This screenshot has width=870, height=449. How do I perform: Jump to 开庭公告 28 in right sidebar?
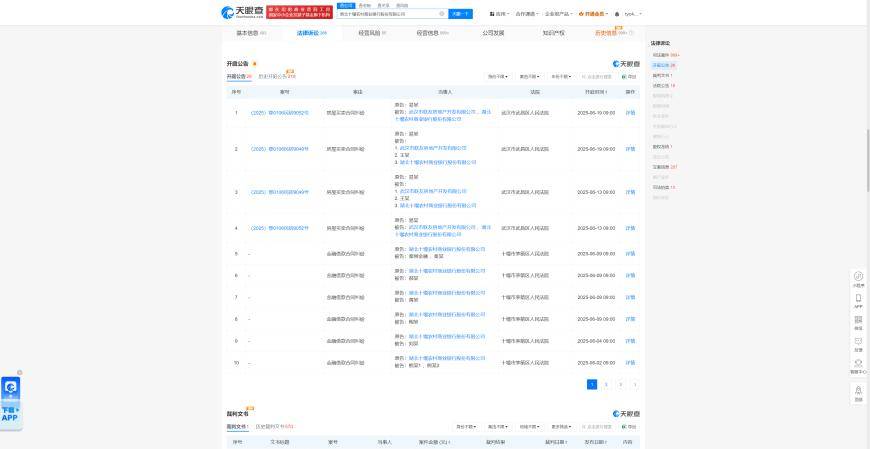tap(664, 65)
